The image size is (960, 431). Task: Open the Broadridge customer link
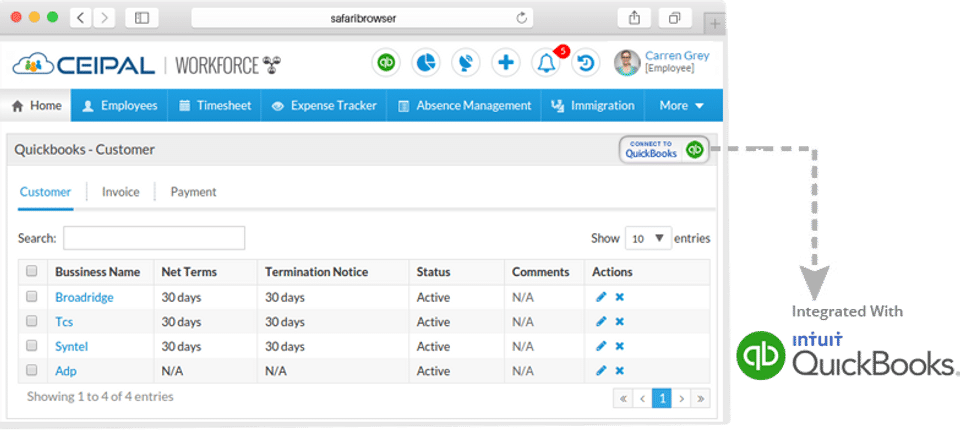pos(84,297)
